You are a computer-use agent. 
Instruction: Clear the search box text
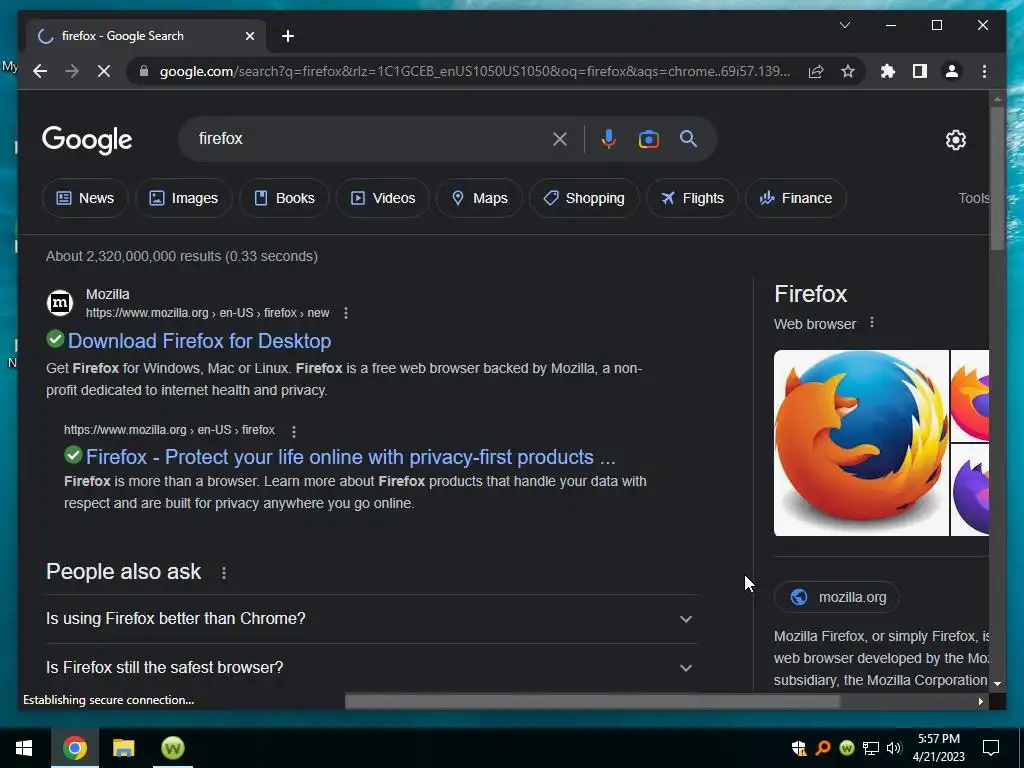coord(560,138)
